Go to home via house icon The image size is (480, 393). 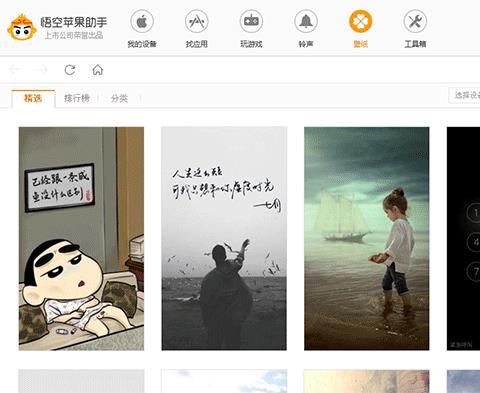pyautogui.click(x=98, y=70)
